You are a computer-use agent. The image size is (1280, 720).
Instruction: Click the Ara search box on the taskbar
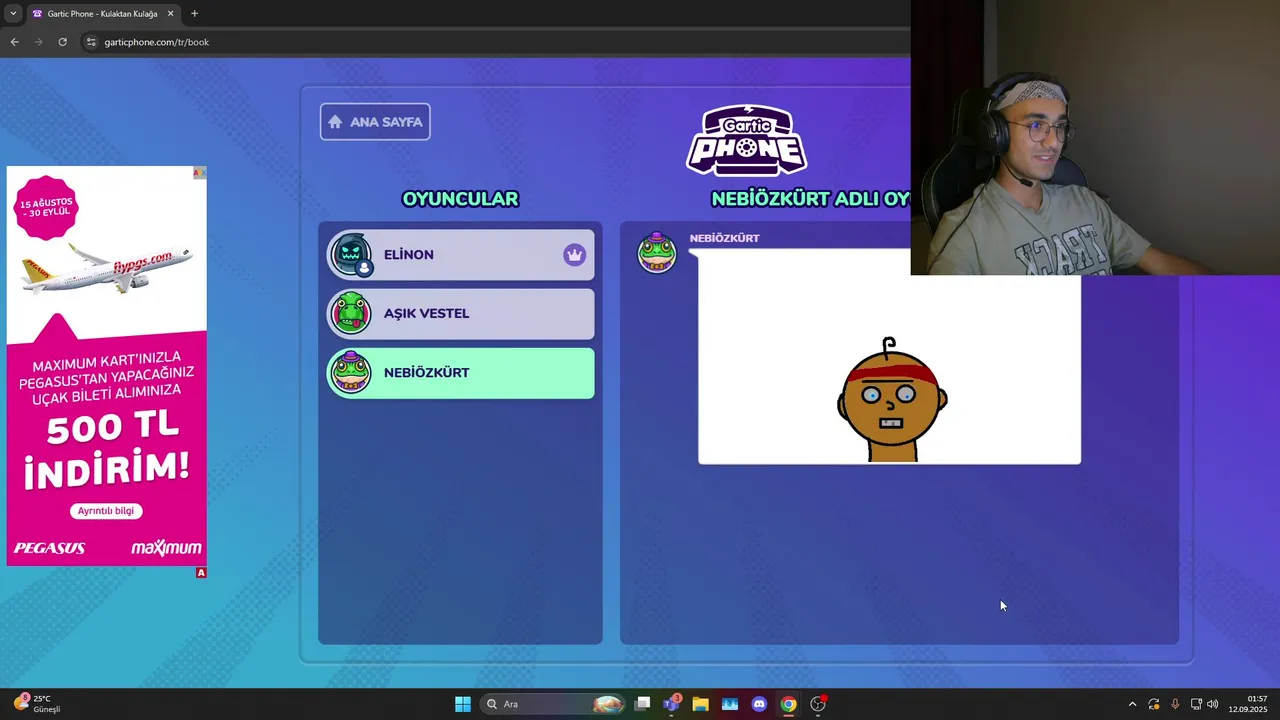(x=553, y=704)
